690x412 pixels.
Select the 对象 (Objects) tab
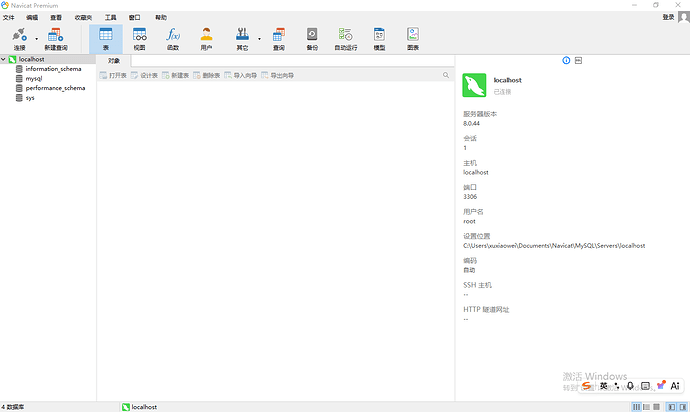coord(114,61)
